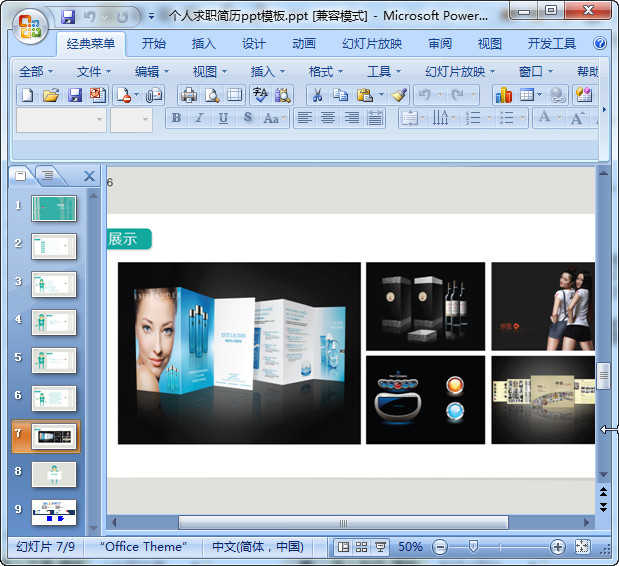Open the 开发工具 ribbon tab
Viewport: 619px width, 566px height.
(551, 43)
